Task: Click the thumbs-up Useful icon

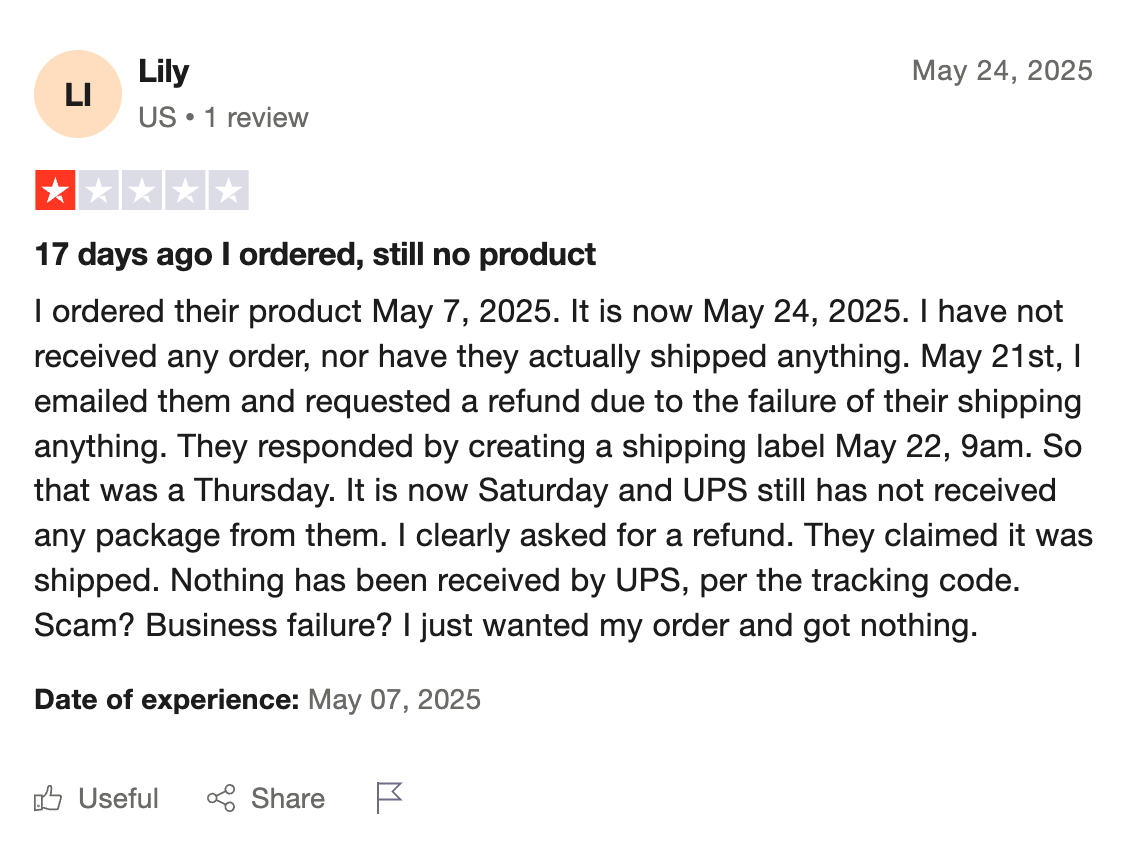Action: (48, 798)
